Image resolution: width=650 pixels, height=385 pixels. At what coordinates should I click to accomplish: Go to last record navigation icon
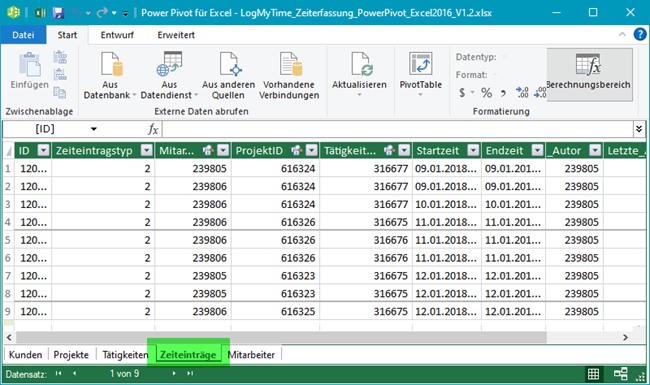click(190, 373)
